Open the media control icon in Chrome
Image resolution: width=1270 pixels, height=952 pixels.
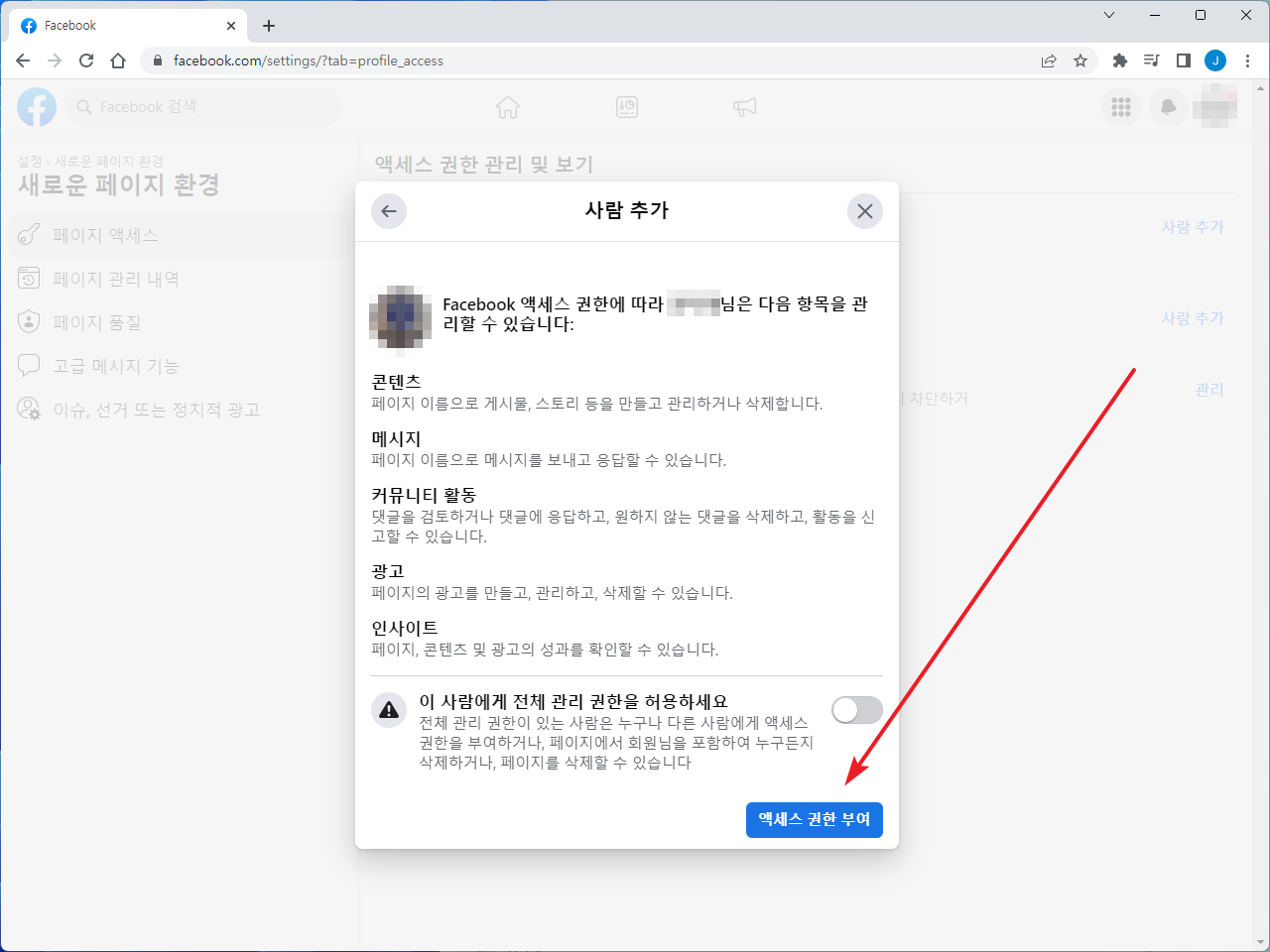[x=1152, y=60]
